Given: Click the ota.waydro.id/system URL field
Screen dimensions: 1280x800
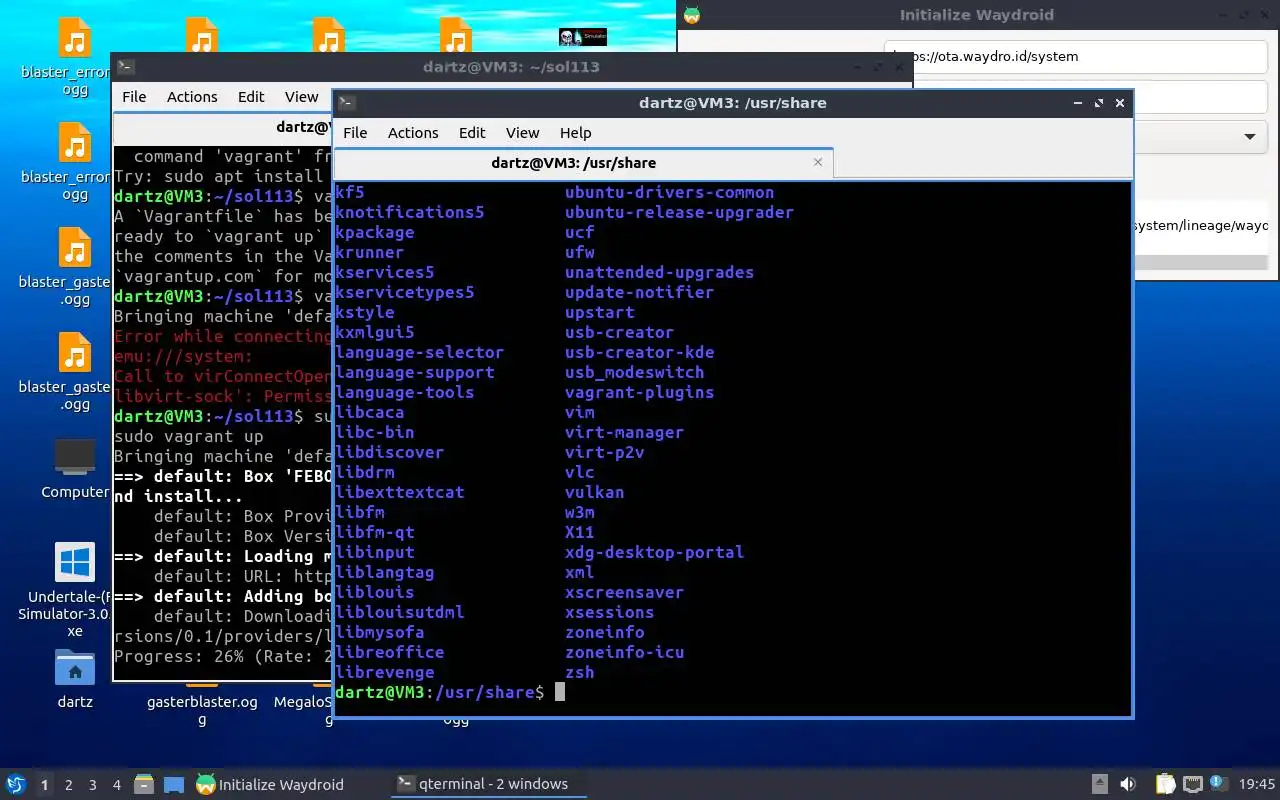Looking at the screenshot, I should 1076,57.
